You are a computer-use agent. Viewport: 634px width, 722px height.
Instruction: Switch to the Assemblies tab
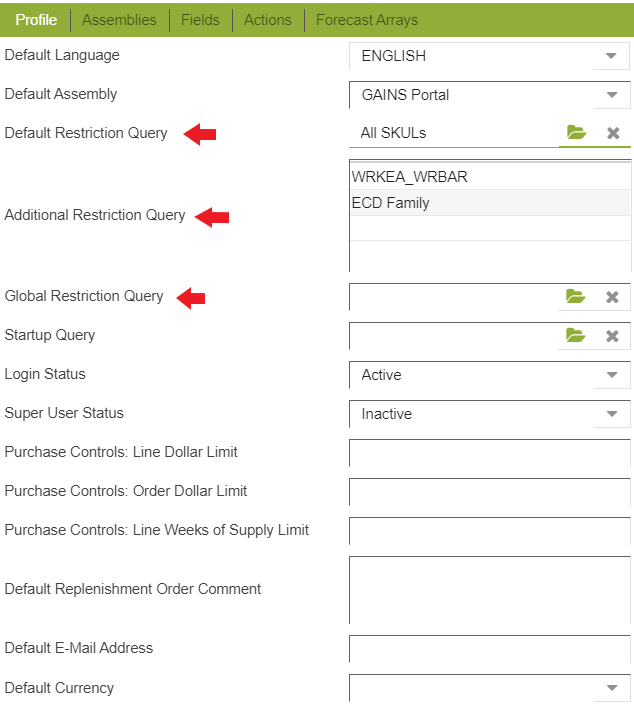coord(119,20)
